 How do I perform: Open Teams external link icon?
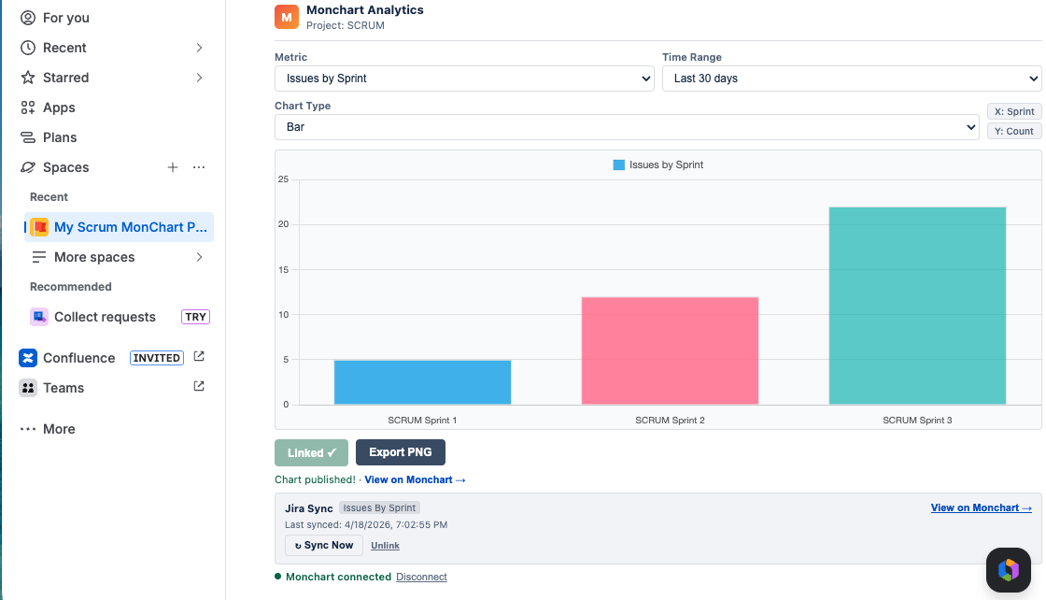(x=199, y=386)
